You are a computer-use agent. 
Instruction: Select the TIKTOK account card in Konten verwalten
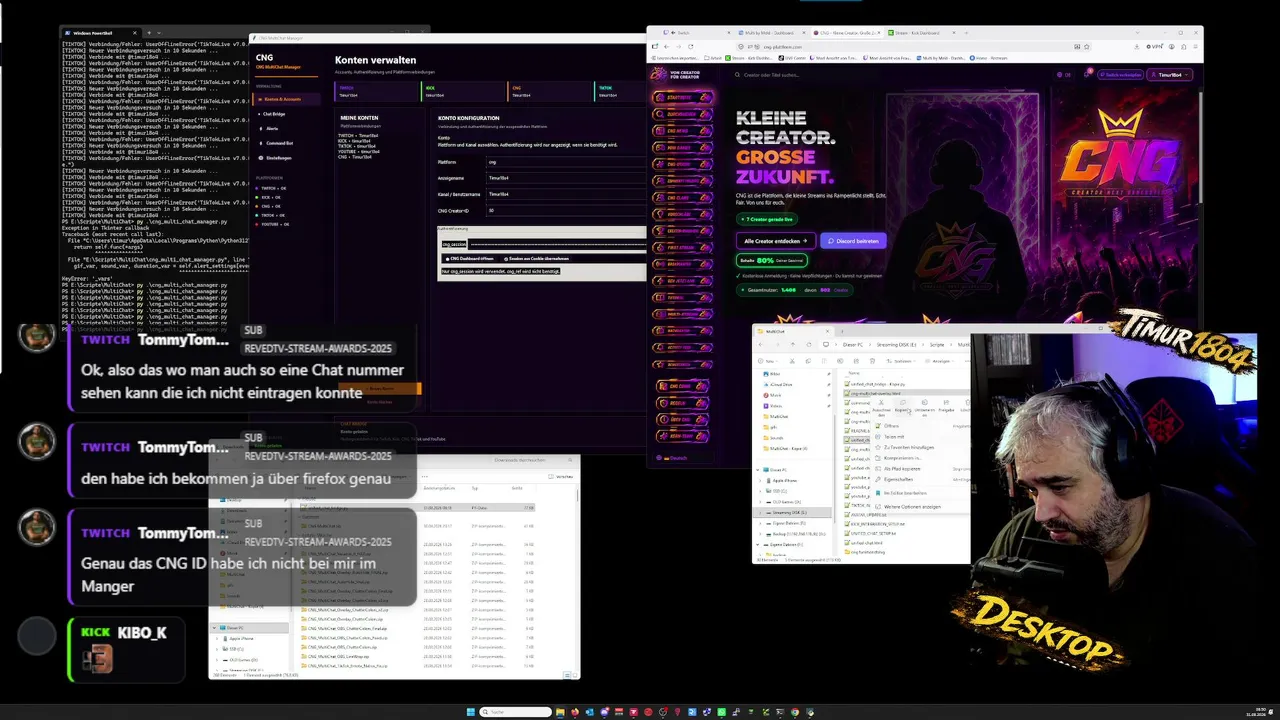[620, 91]
